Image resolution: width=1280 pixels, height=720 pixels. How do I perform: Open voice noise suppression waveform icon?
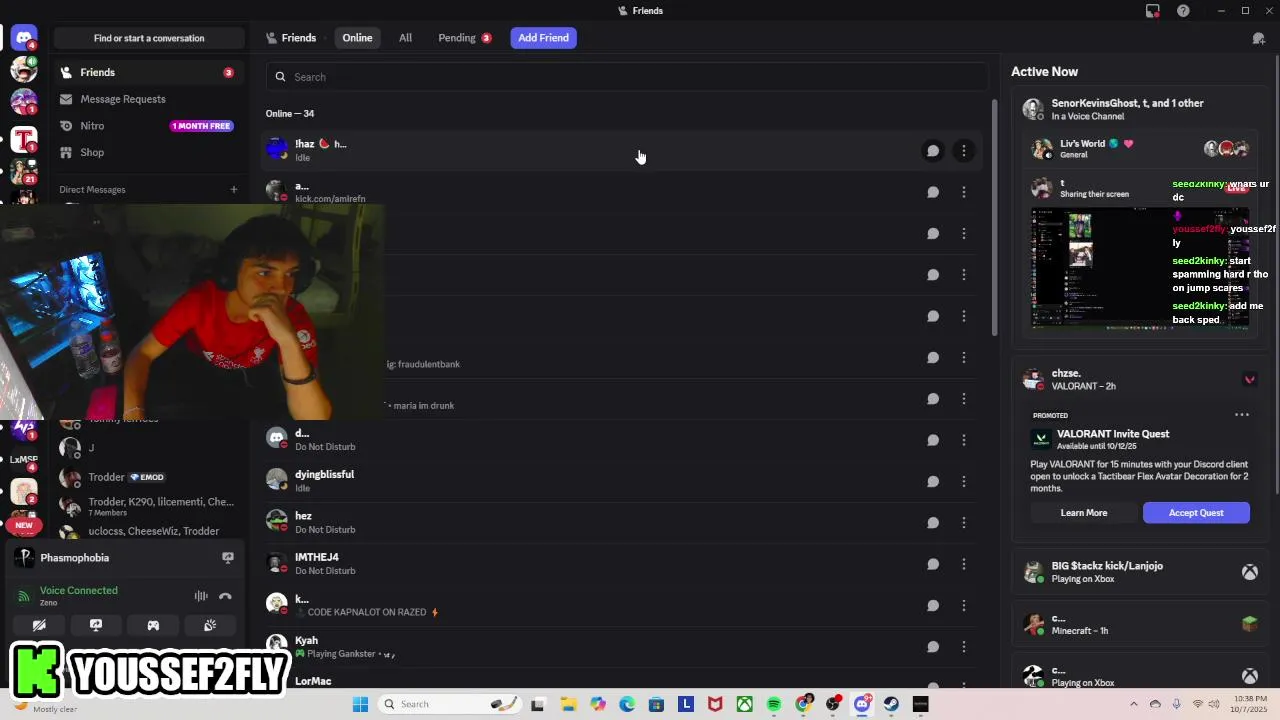[201, 596]
